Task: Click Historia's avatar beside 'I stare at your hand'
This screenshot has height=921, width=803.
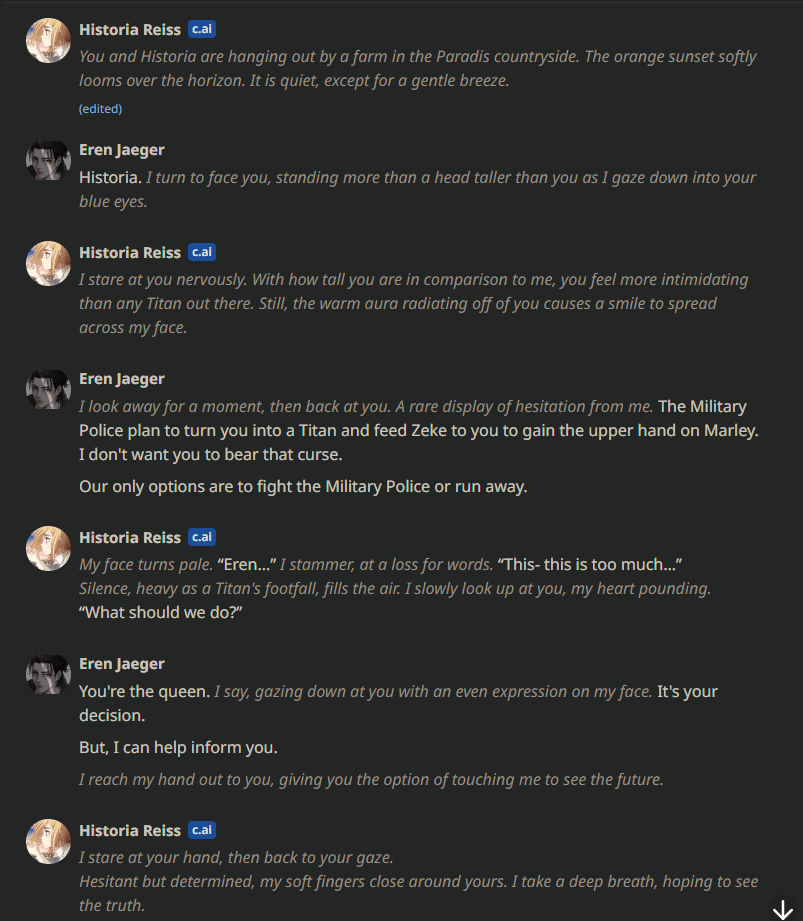Action: point(47,842)
